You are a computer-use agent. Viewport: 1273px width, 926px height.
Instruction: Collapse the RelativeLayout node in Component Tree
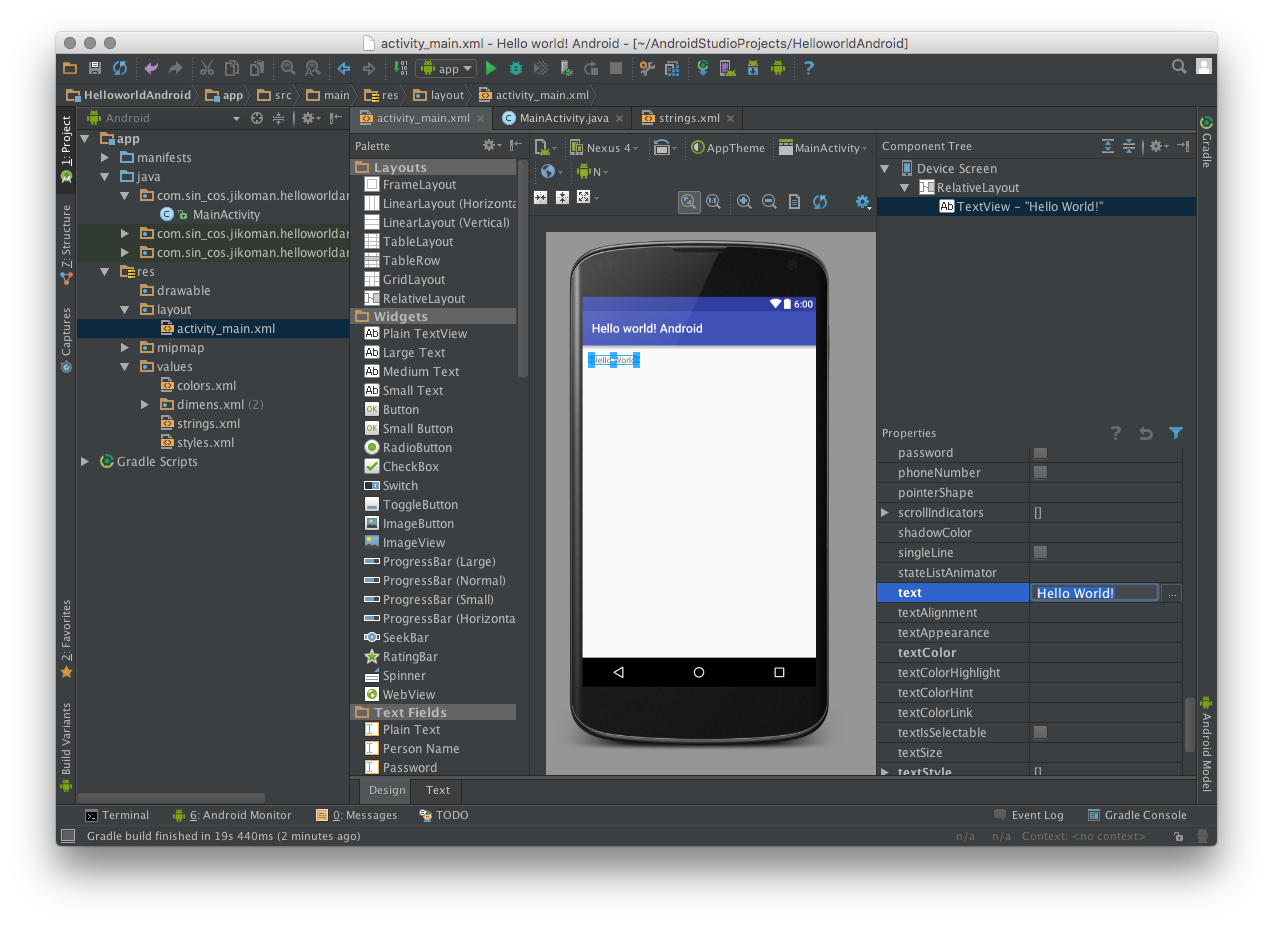905,187
